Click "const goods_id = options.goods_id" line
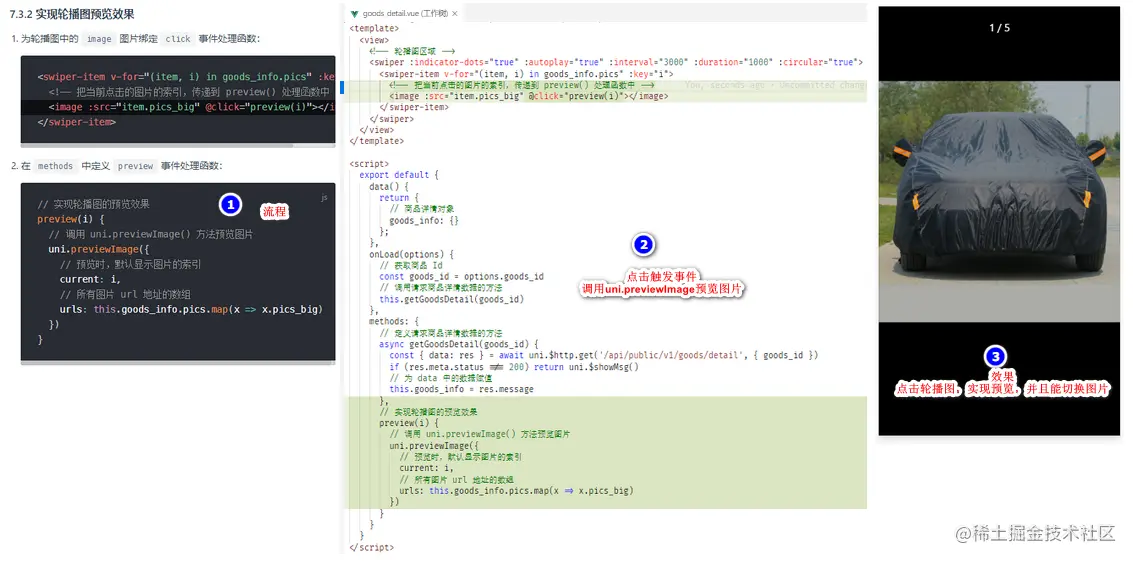The height and width of the screenshot is (561, 1133). tap(462, 276)
